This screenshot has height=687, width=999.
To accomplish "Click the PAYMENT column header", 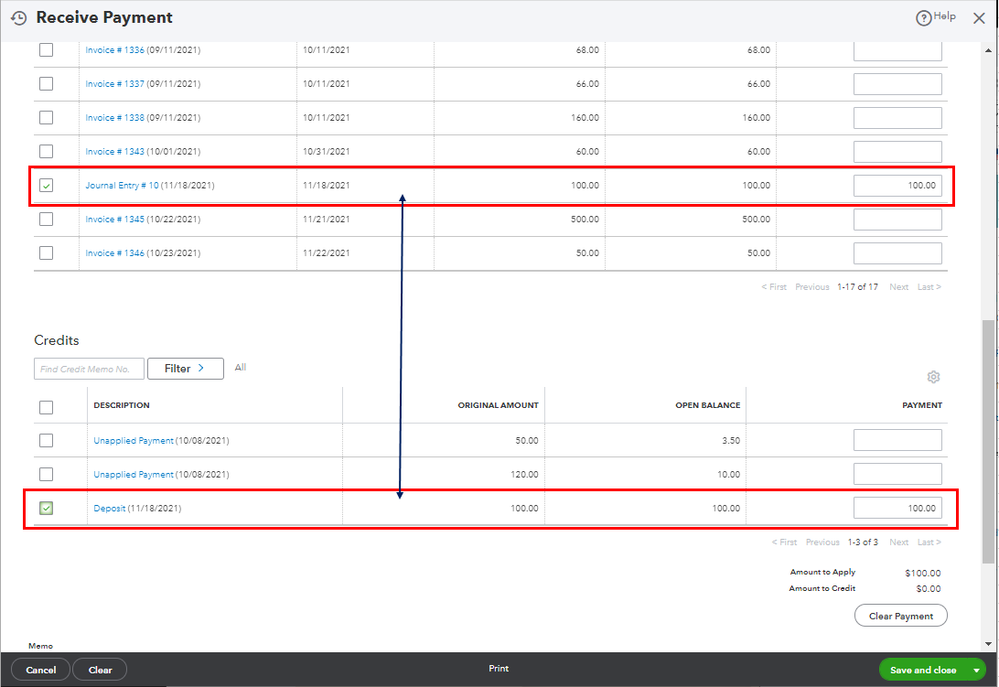I will click(x=922, y=405).
